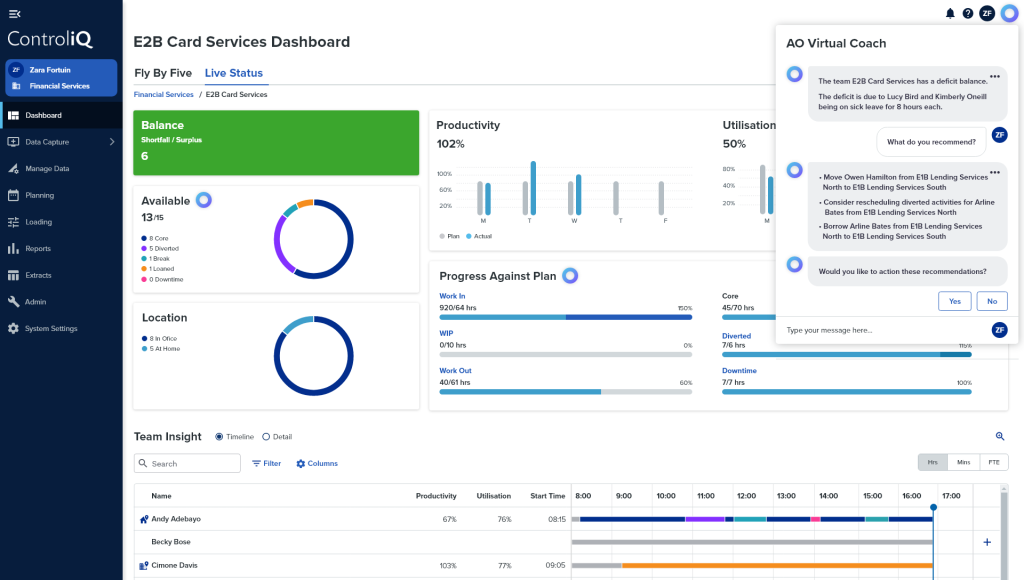Click the Loading sliders icon in sidebar
The height and width of the screenshot is (580, 1024).
pos(13,222)
